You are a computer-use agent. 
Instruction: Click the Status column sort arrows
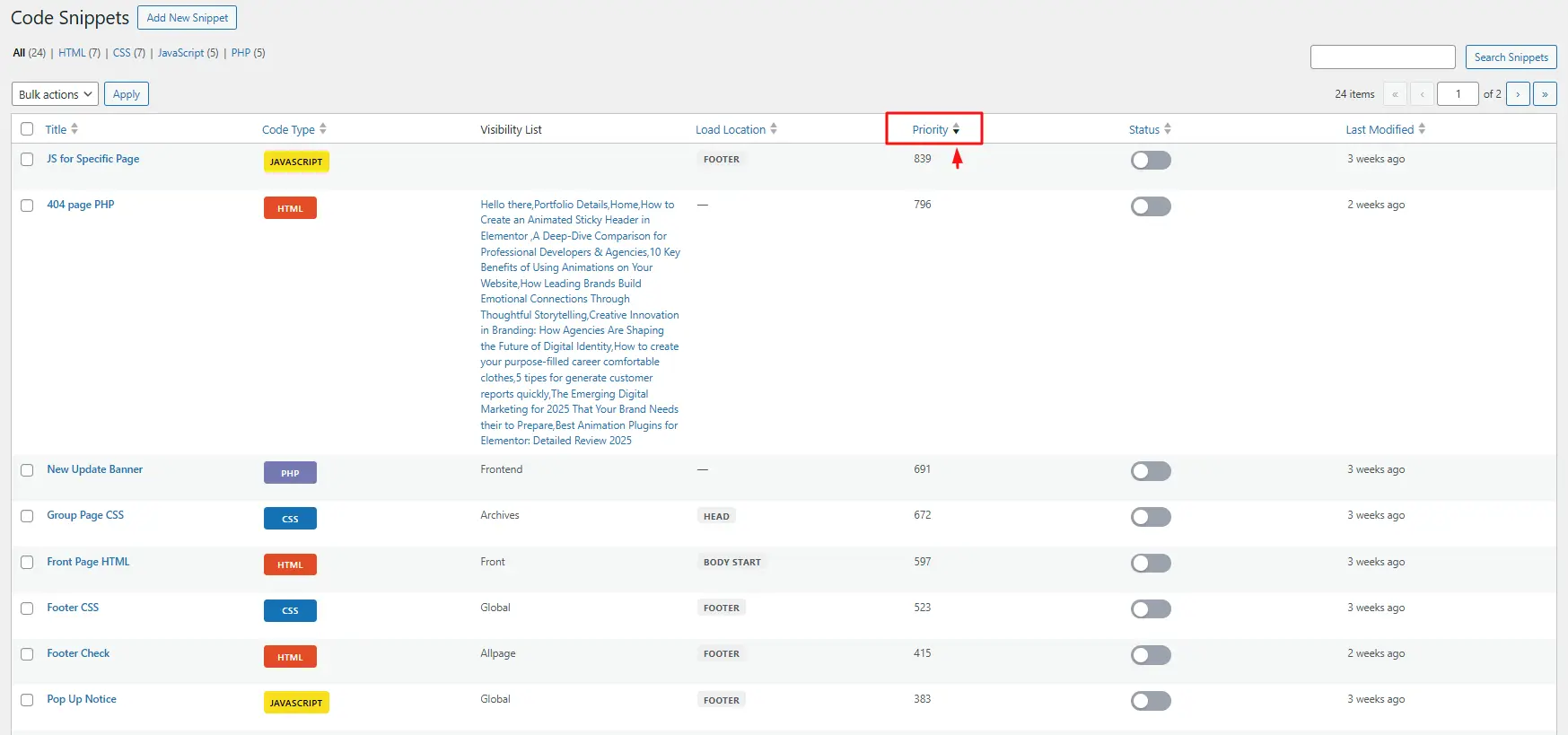pos(1168,129)
